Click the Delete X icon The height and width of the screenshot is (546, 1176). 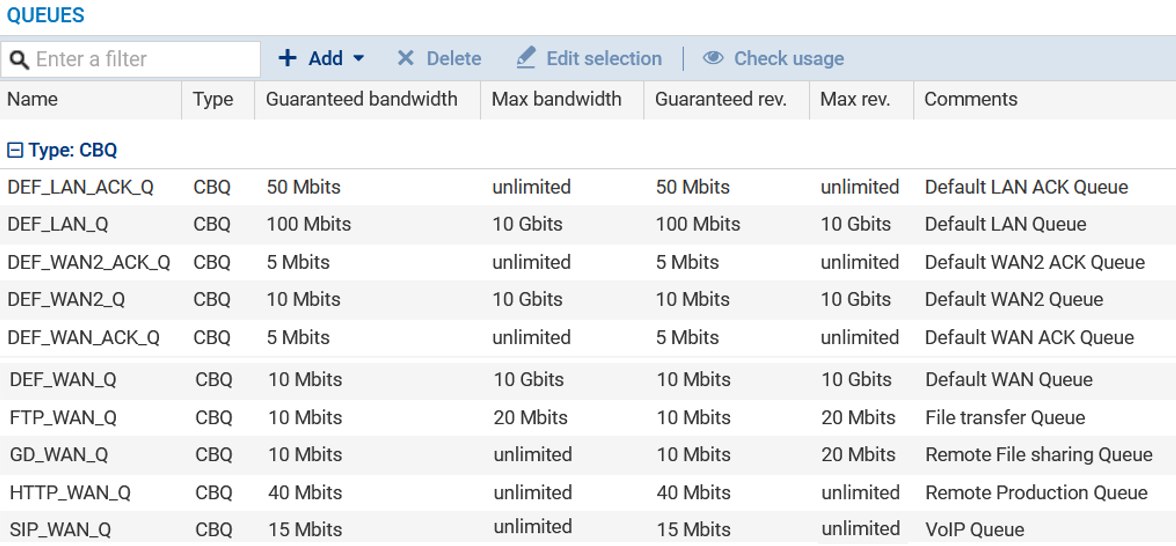405,59
